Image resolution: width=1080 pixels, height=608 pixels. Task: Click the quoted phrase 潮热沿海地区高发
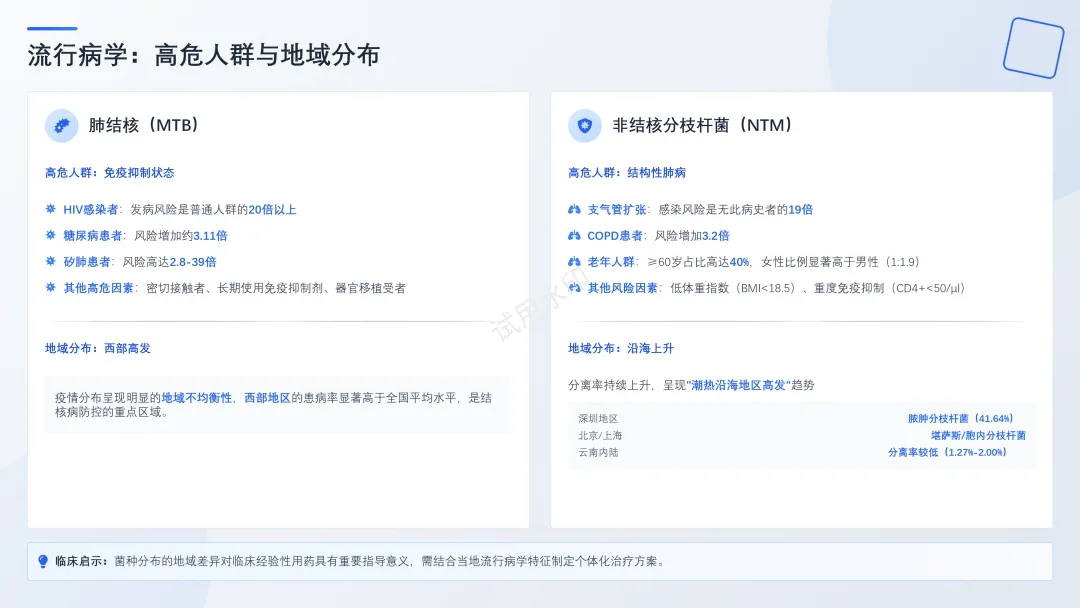coord(738,385)
